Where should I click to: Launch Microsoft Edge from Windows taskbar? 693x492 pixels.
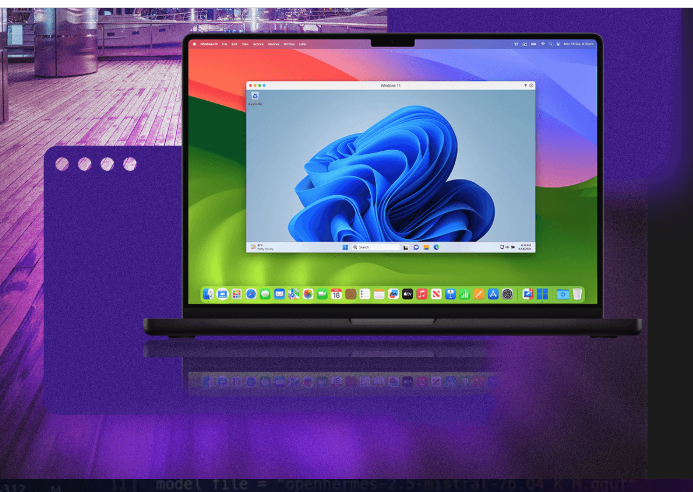pyautogui.click(x=436, y=247)
